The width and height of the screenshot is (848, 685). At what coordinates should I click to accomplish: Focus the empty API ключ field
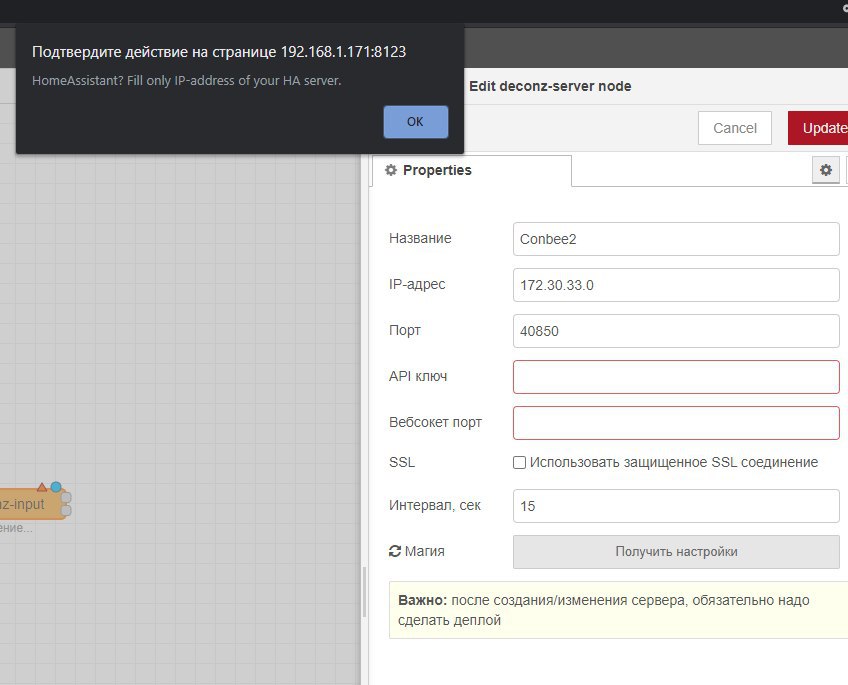coord(676,377)
